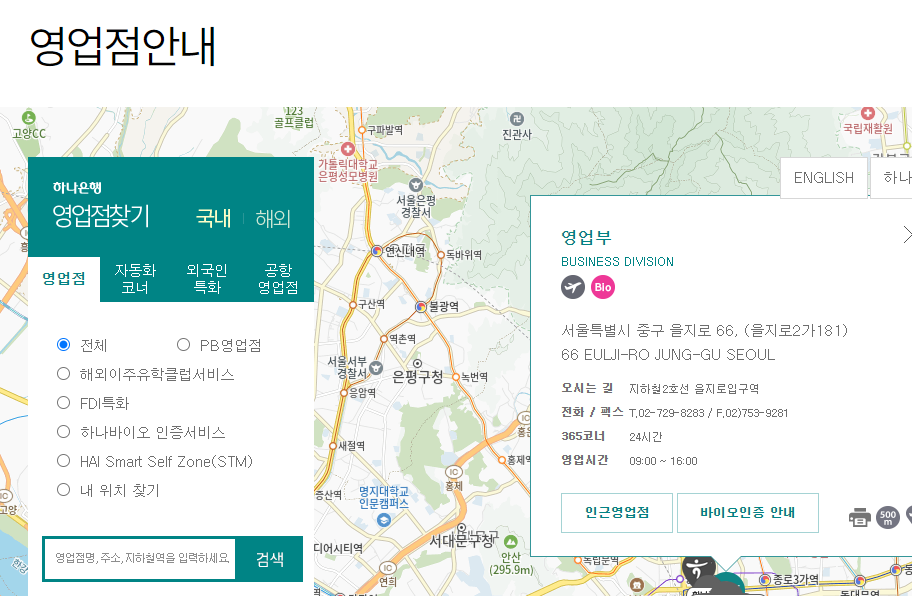Viewport: 912px width, 596px height.
Task: Switch language with ENGLISH button
Action: 824,178
